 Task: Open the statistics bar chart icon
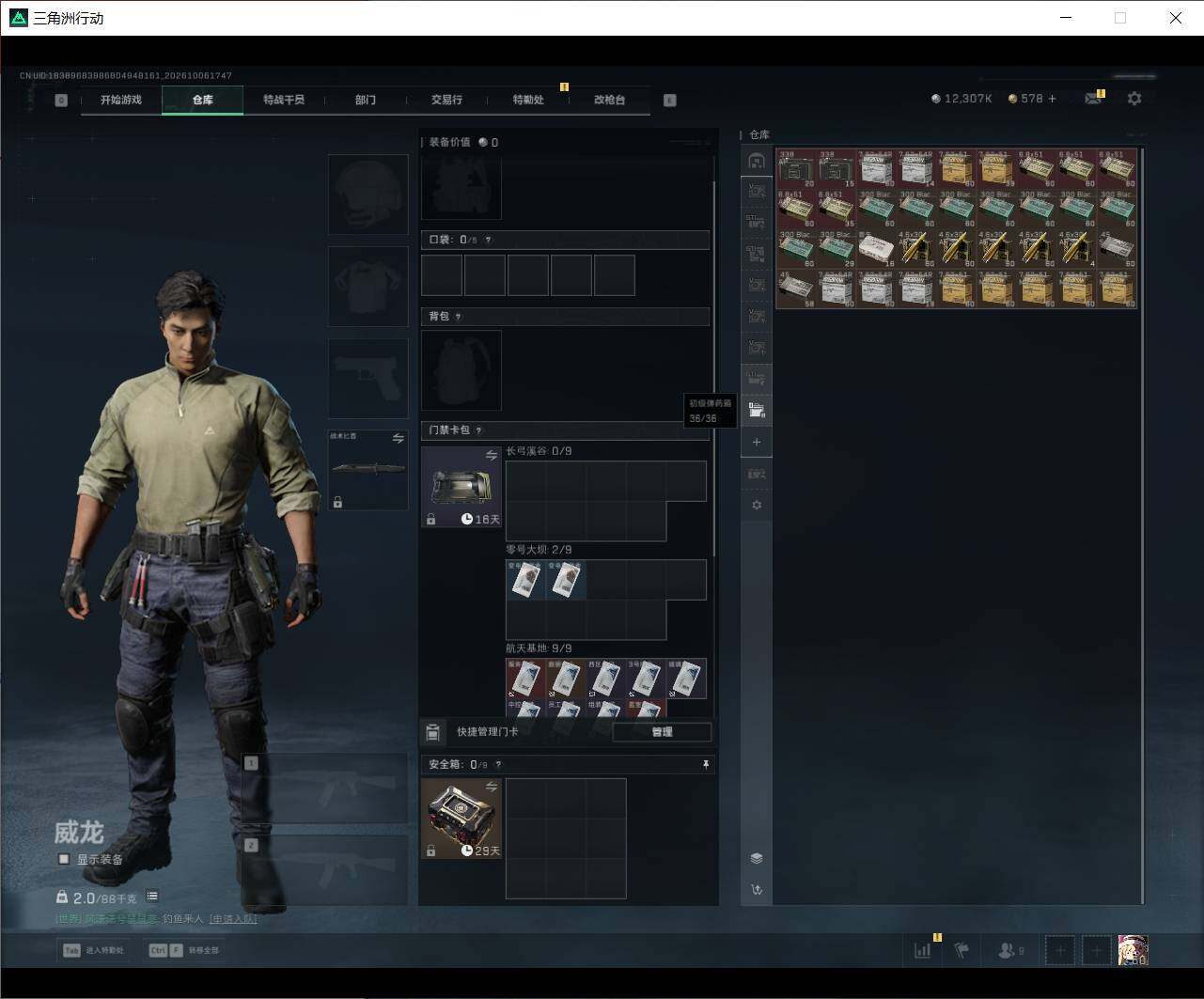point(923,950)
